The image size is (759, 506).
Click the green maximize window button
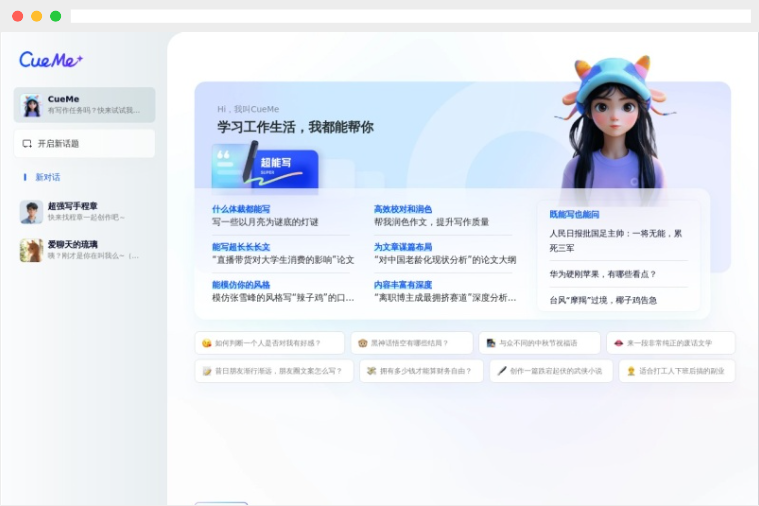[x=56, y=16]
